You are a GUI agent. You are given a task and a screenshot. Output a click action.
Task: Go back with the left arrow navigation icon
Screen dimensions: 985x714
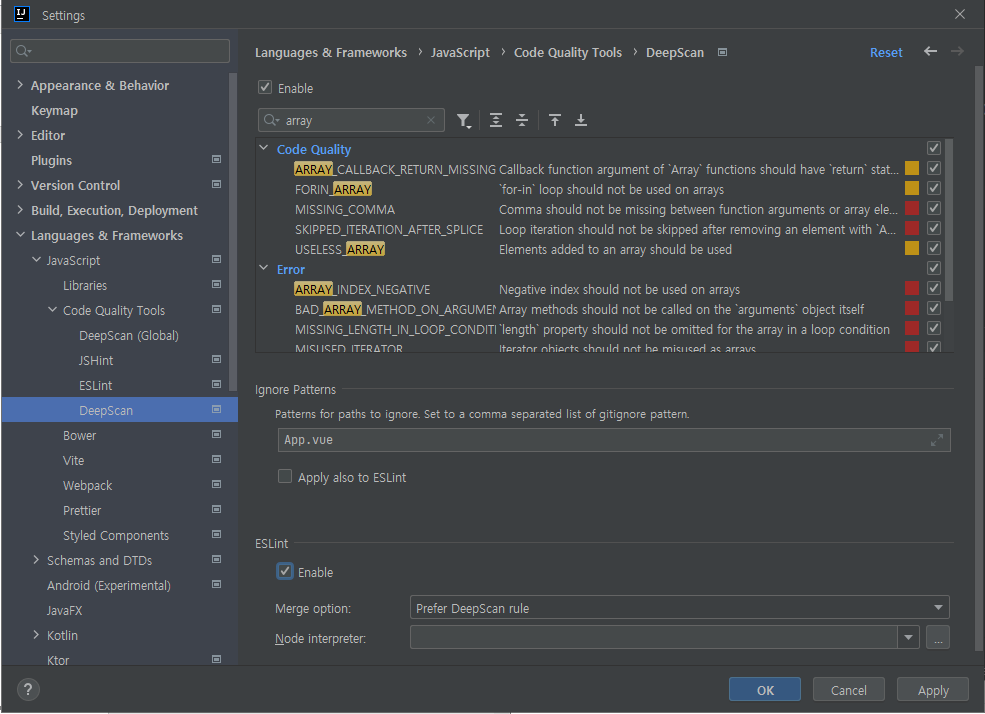coord(930,51)
